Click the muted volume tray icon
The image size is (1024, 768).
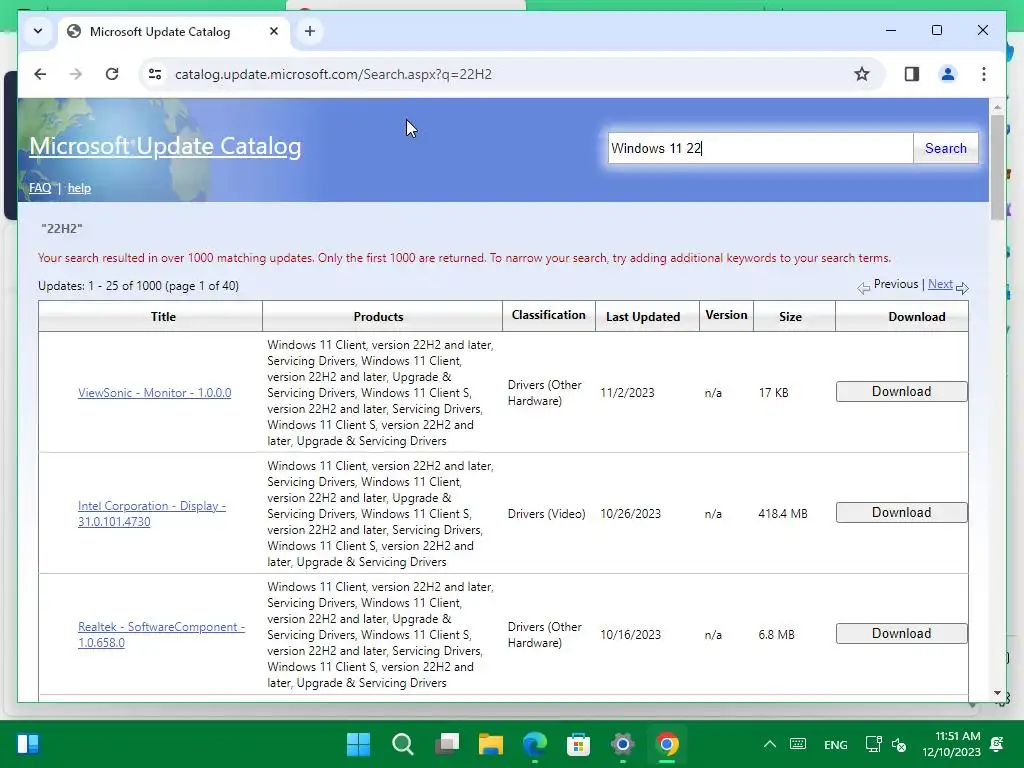(x=899, y=744)
